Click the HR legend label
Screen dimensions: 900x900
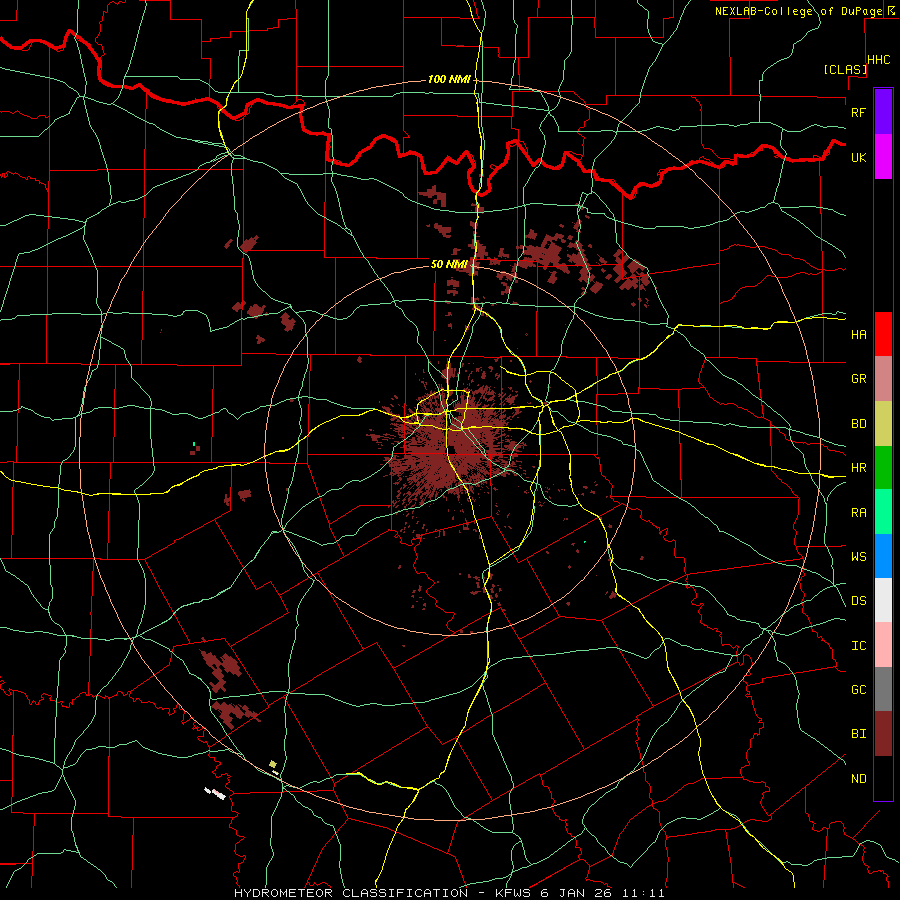click(x=858, y=468)
